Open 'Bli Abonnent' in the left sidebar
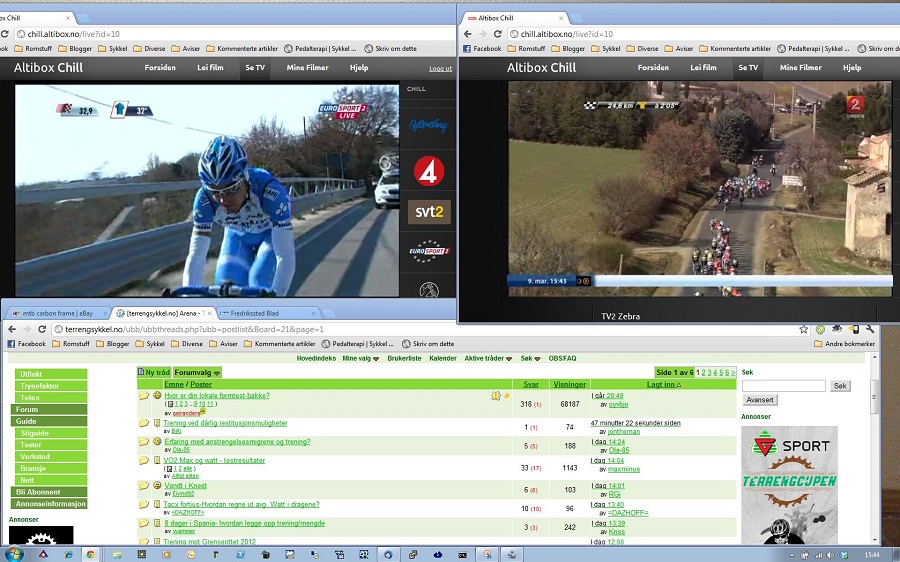This screenshot has width=900, height=562. click(49, 492)
